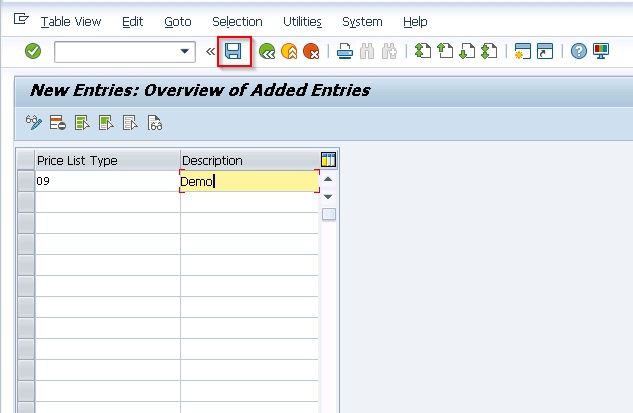Click the Select All icon
633x413 pixels.
point(82,123)
